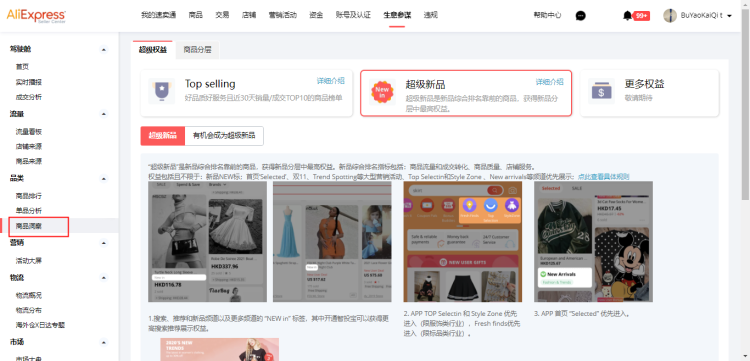The height and width of the screenshot is (361, 750).
Task: Open notifications bell icon
Action: [627, 16]
